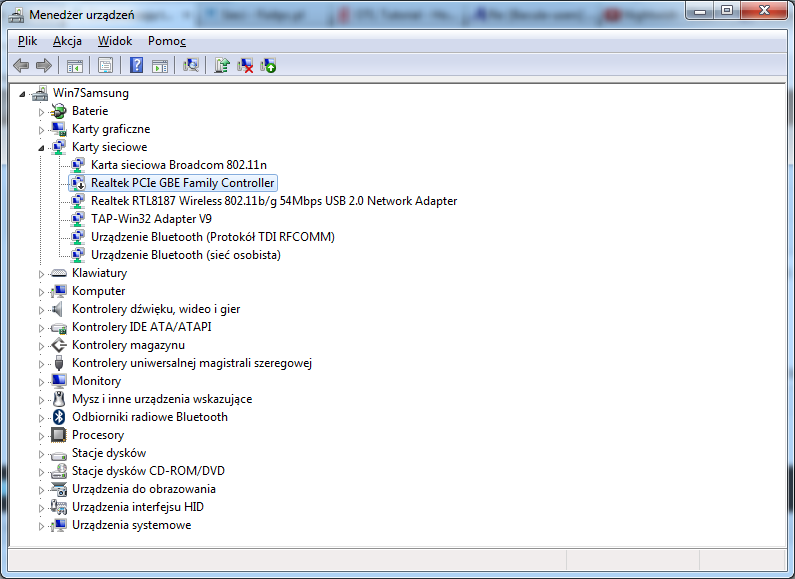Select the Win7Samsung computer name
This screenshot has width=795, height=579.
[91, 93]
